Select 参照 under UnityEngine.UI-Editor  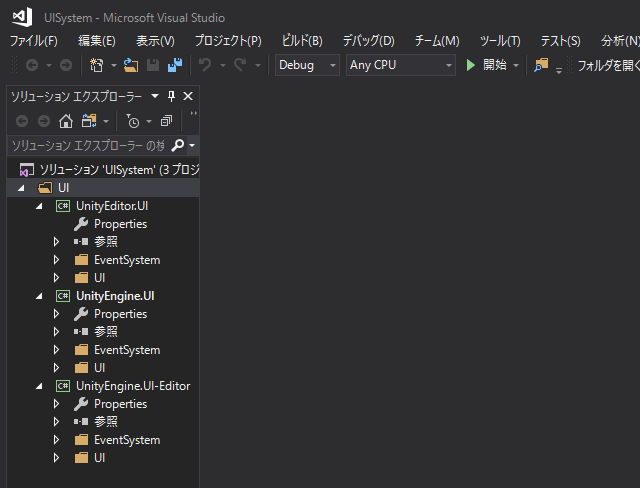[106, 421]
